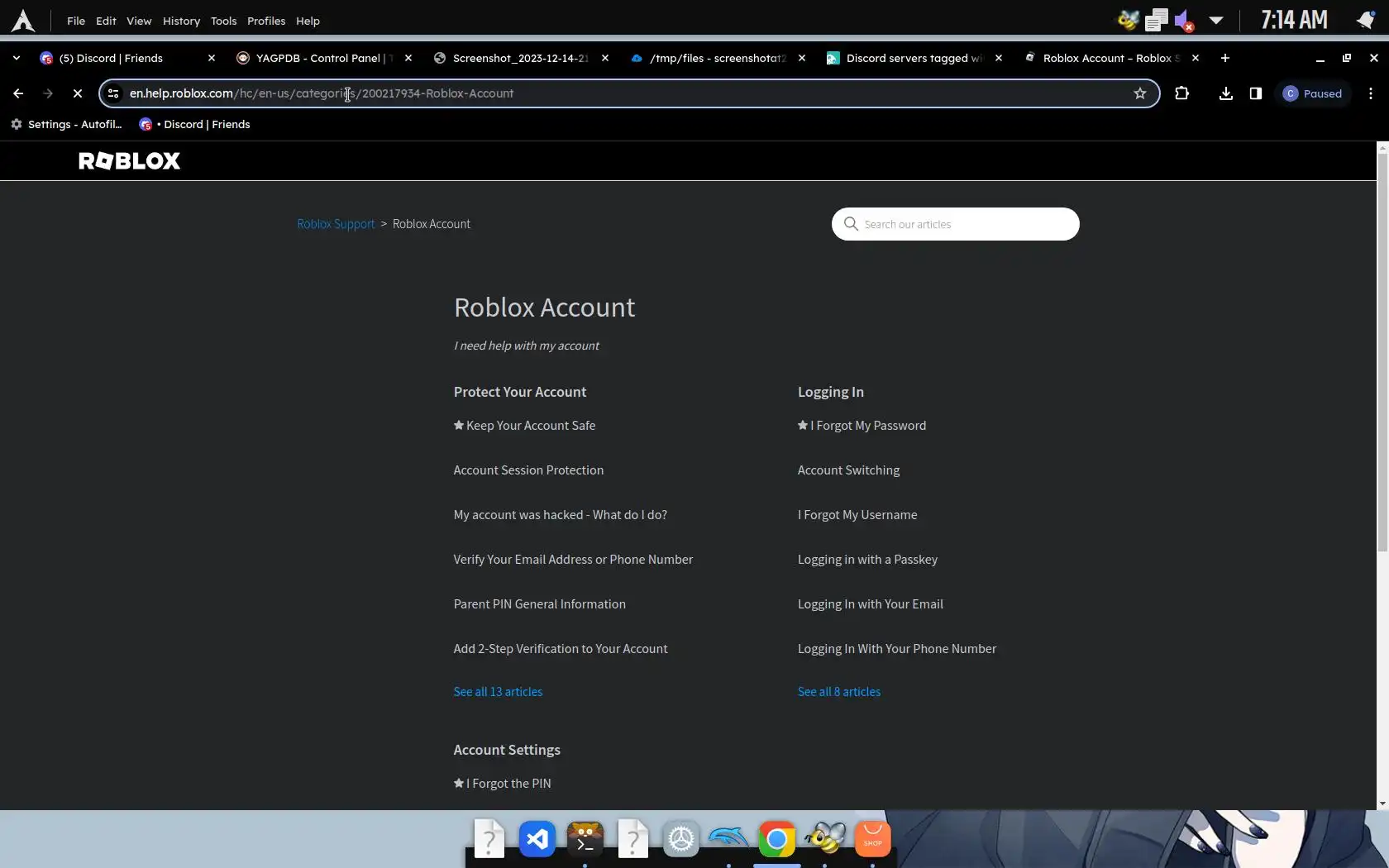Open the Account Switching article
The image size is (1389, 868).
click(x=849, y=470)
